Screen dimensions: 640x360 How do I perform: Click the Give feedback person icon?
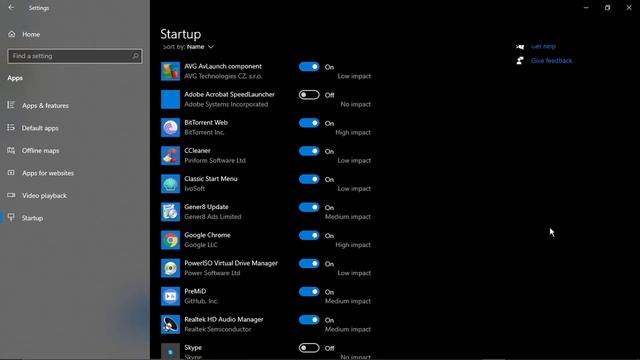520,60
